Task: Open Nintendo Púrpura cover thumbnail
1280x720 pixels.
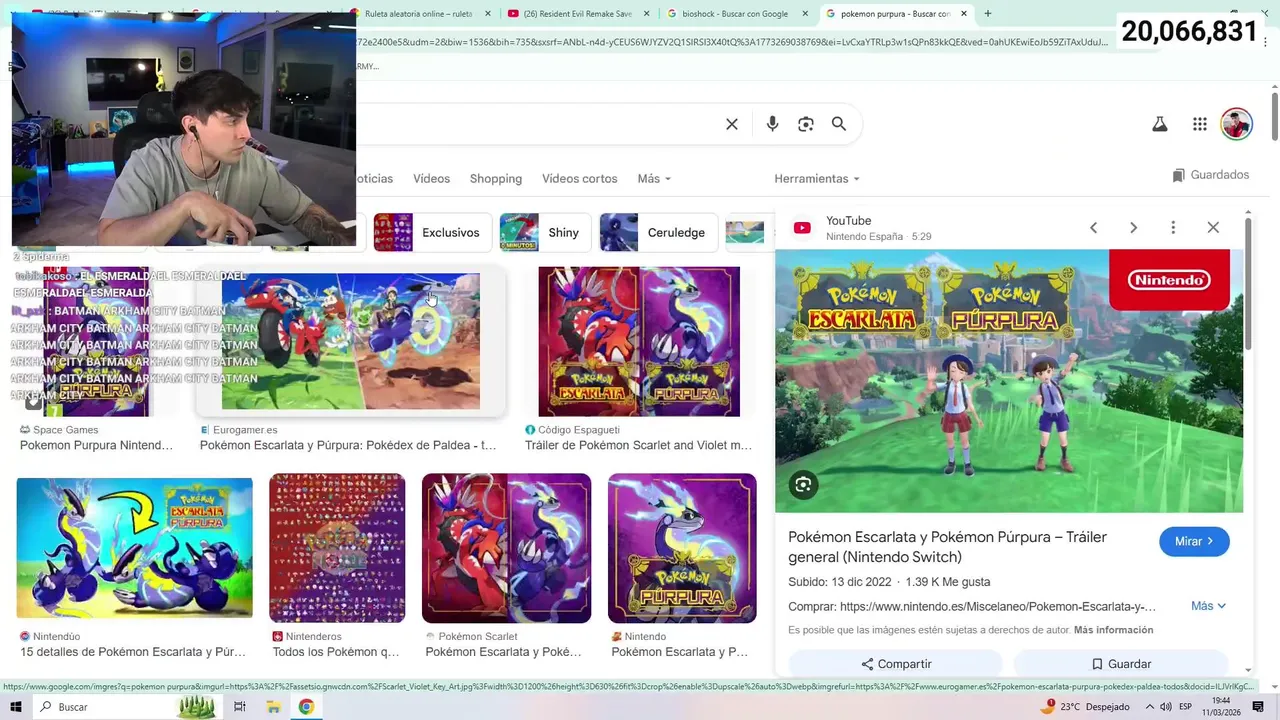Action: click(x=682, y=548)
